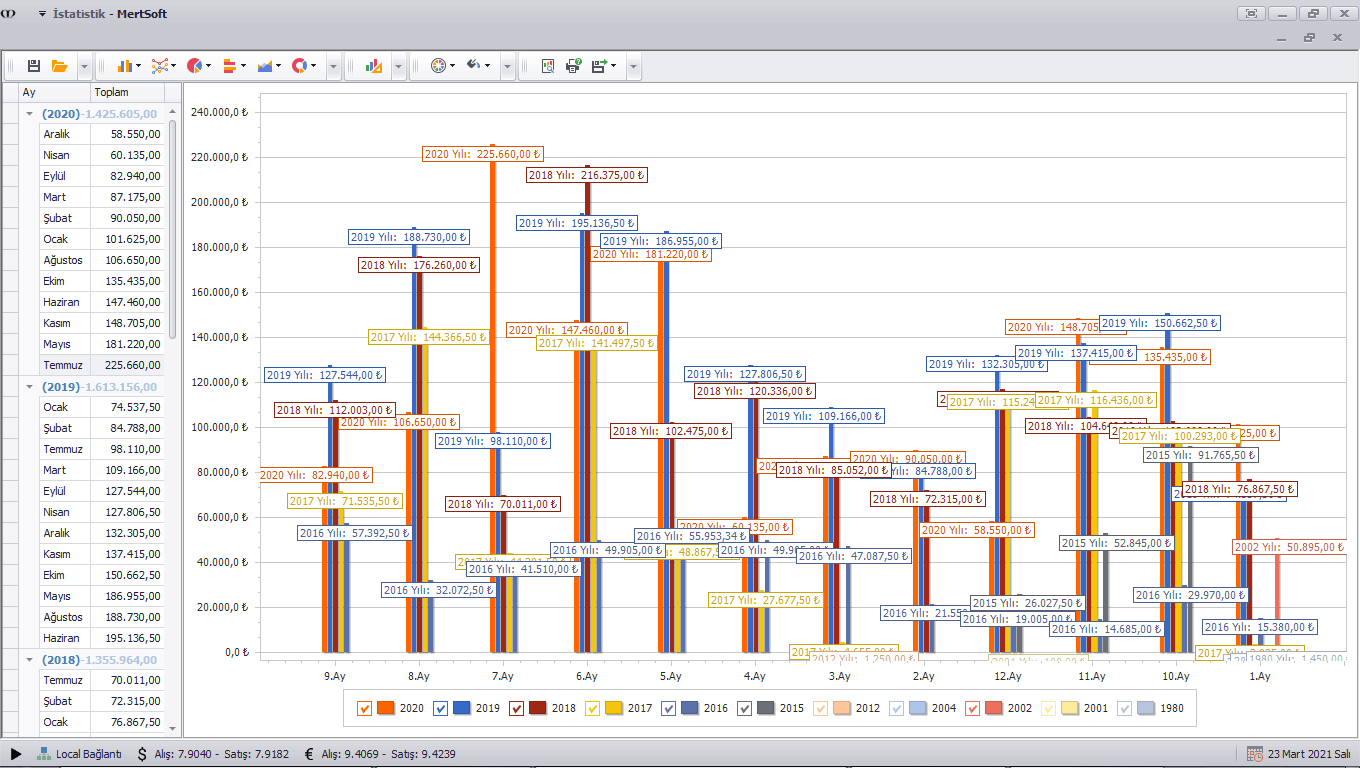Pick the area chart type icon
Viewport: 1360px width, 768px height.
(265, 66)
